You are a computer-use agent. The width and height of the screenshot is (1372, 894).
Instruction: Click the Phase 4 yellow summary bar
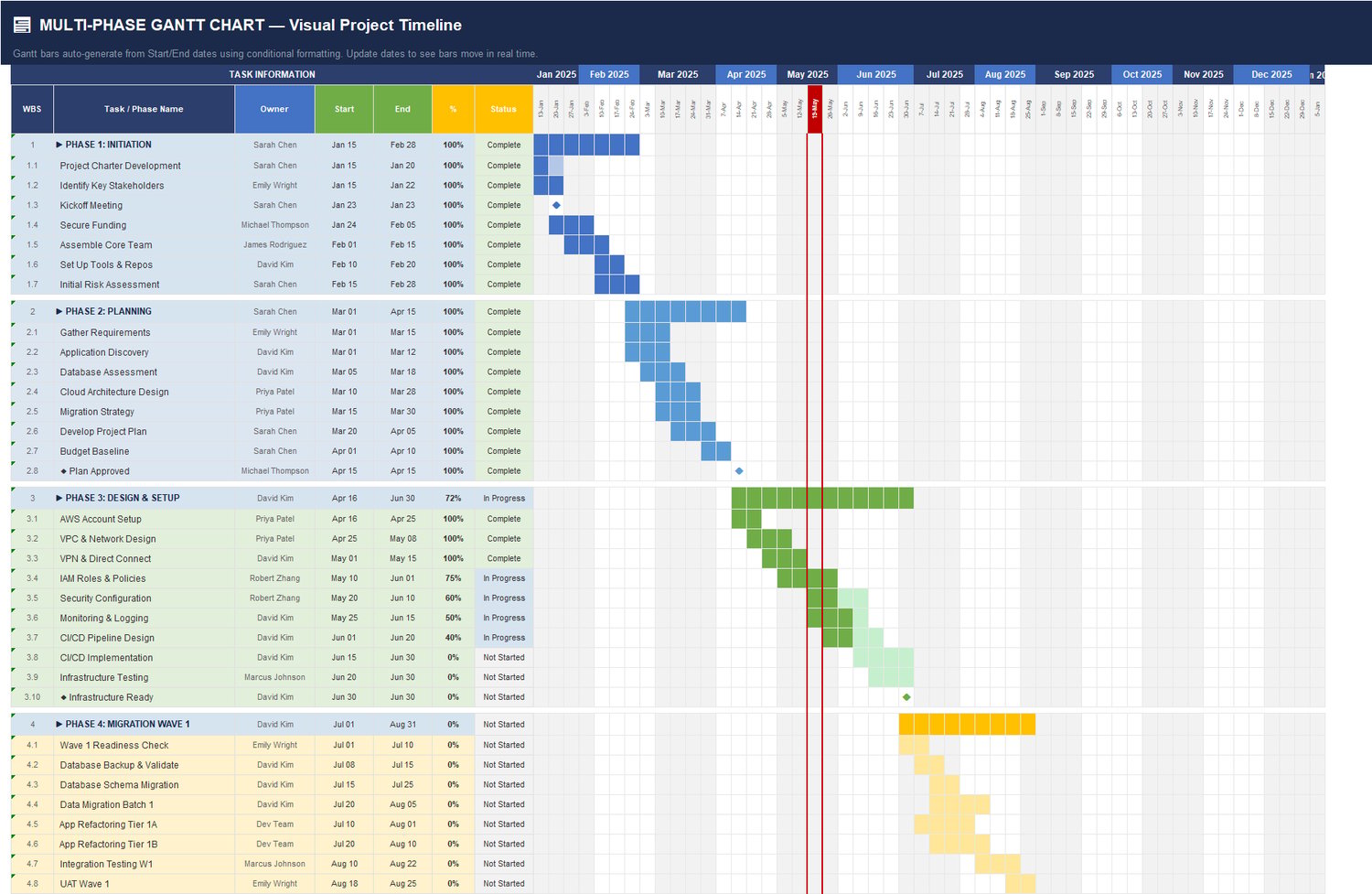[x=967, y=725]
